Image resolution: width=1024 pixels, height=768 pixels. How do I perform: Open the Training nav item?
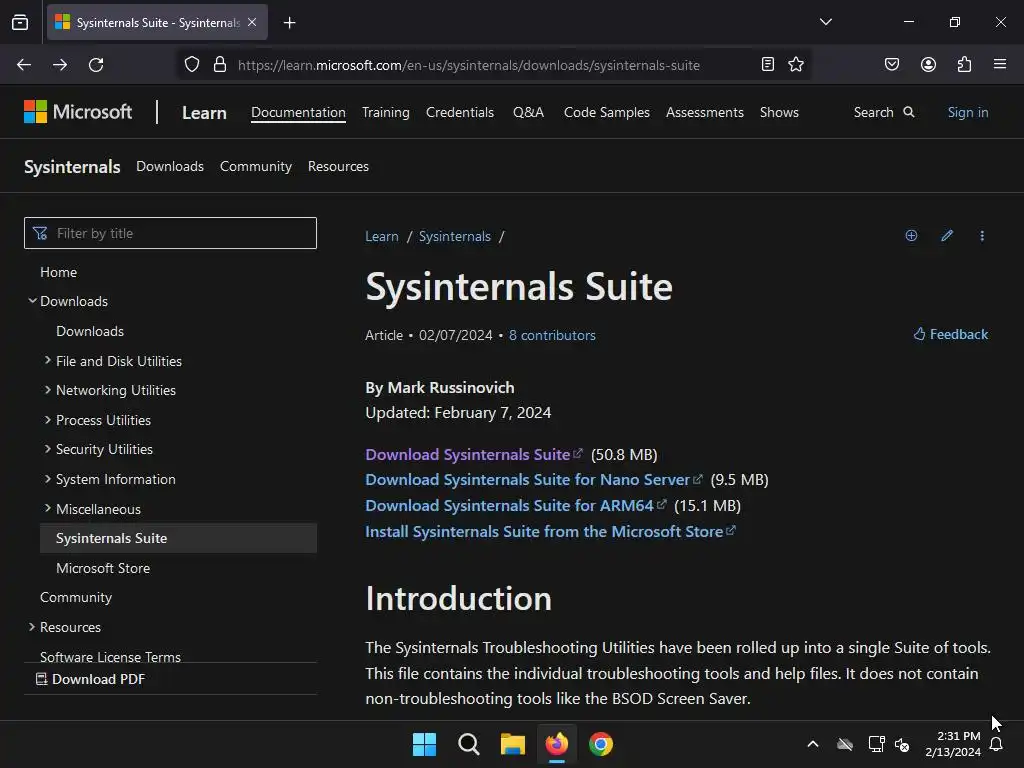386,112
